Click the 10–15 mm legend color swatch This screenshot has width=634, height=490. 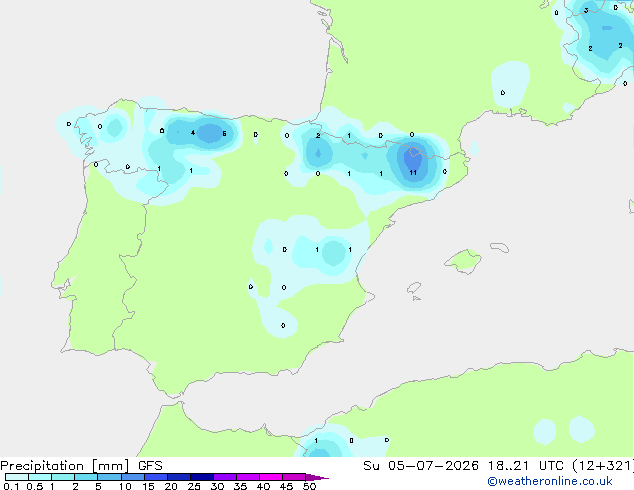pos(133,477)
